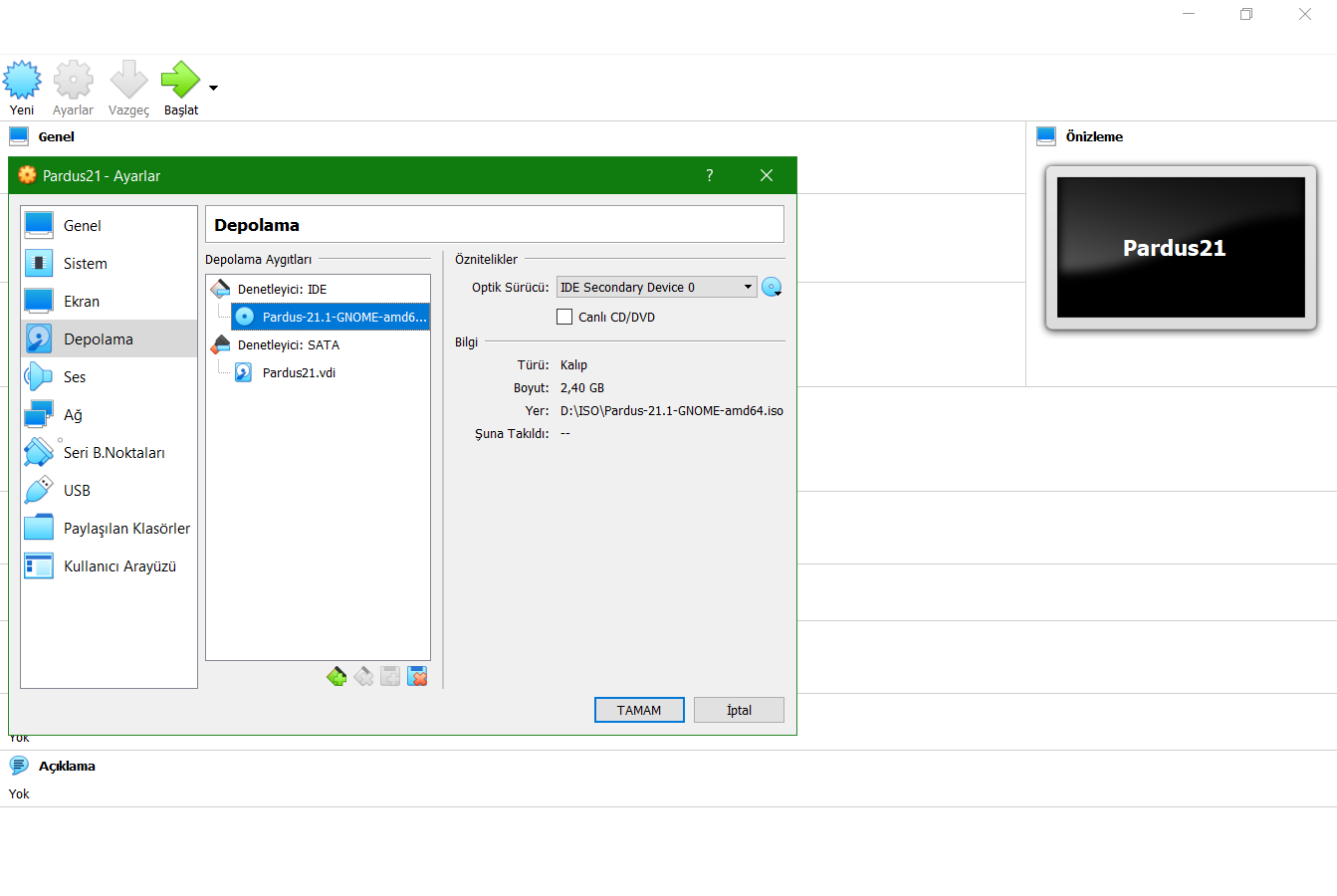Open the Ses settings category

click(x=110, y=377)
